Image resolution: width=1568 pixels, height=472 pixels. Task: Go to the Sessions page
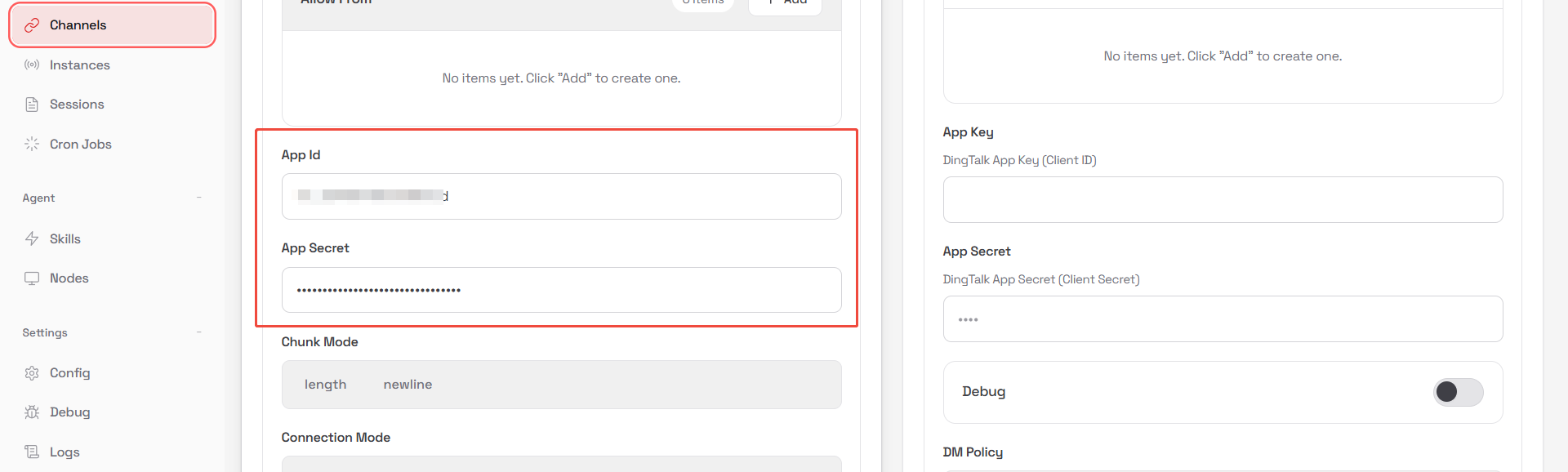[x=77, y=105]
